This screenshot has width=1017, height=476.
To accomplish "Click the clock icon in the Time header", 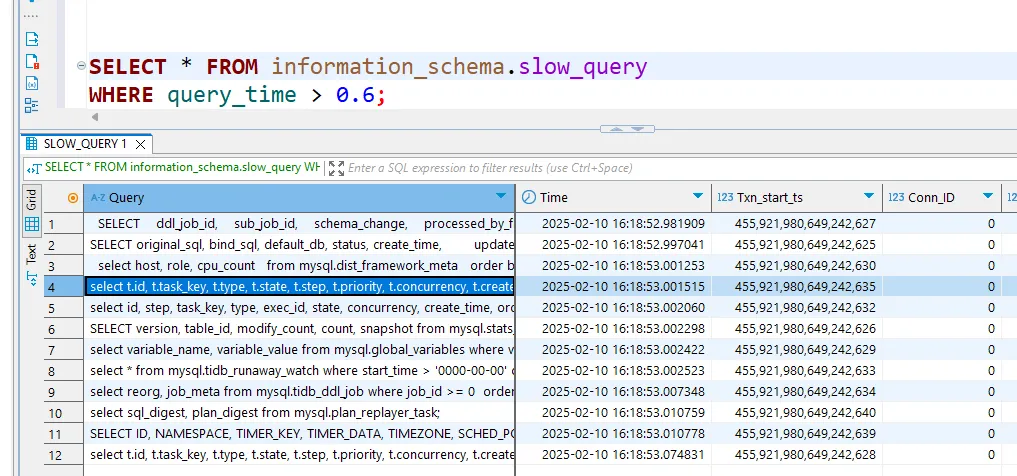I will coord(529,197).
